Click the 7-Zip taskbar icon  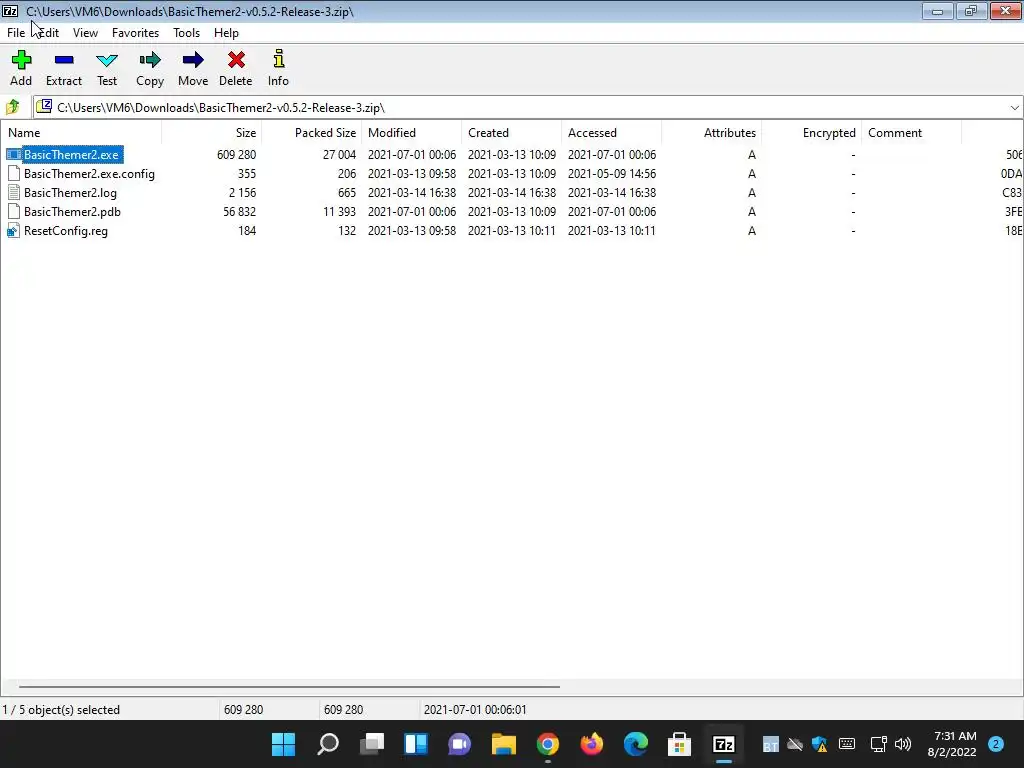pos(724,744)
